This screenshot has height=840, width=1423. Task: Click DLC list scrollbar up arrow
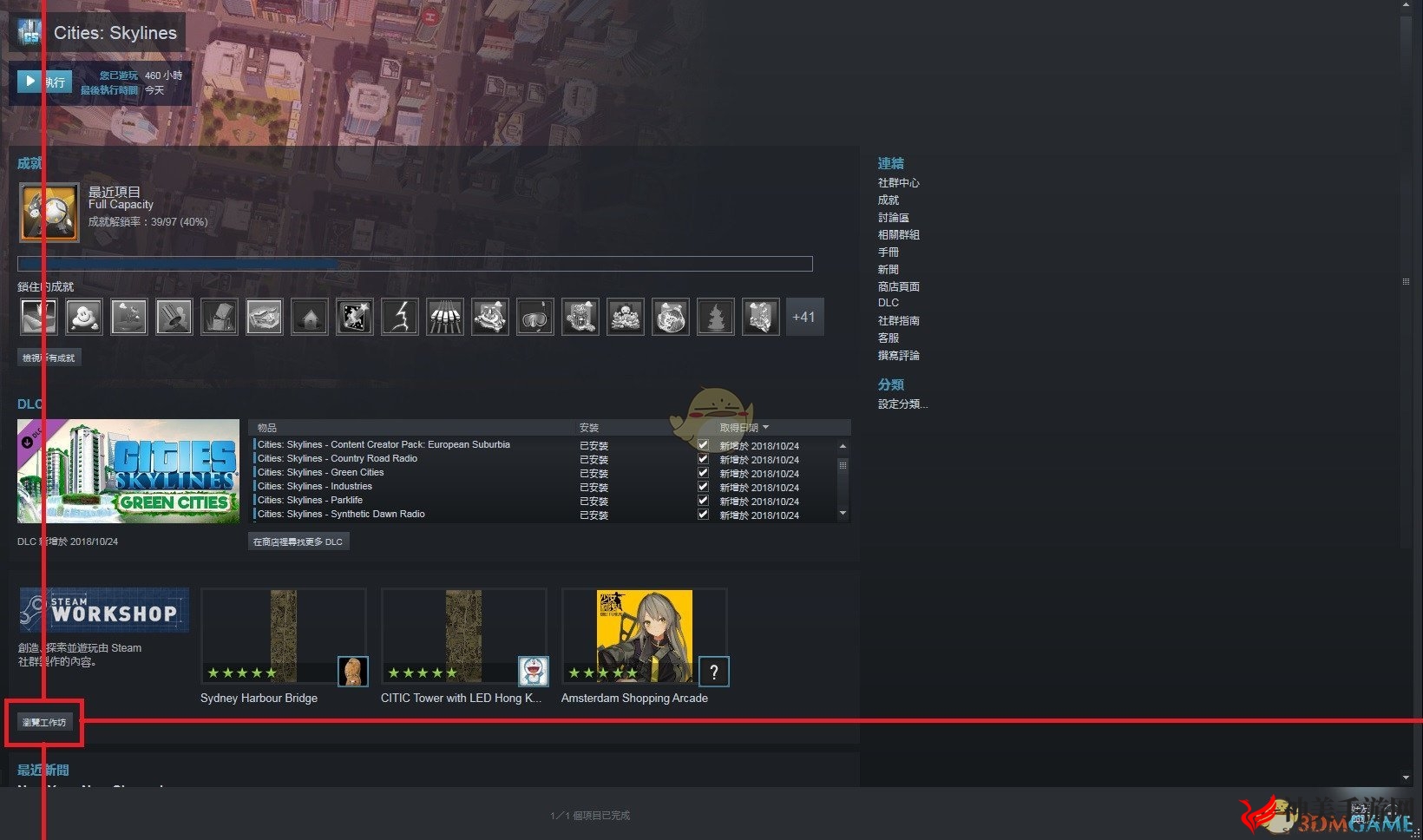coord(843,446)
